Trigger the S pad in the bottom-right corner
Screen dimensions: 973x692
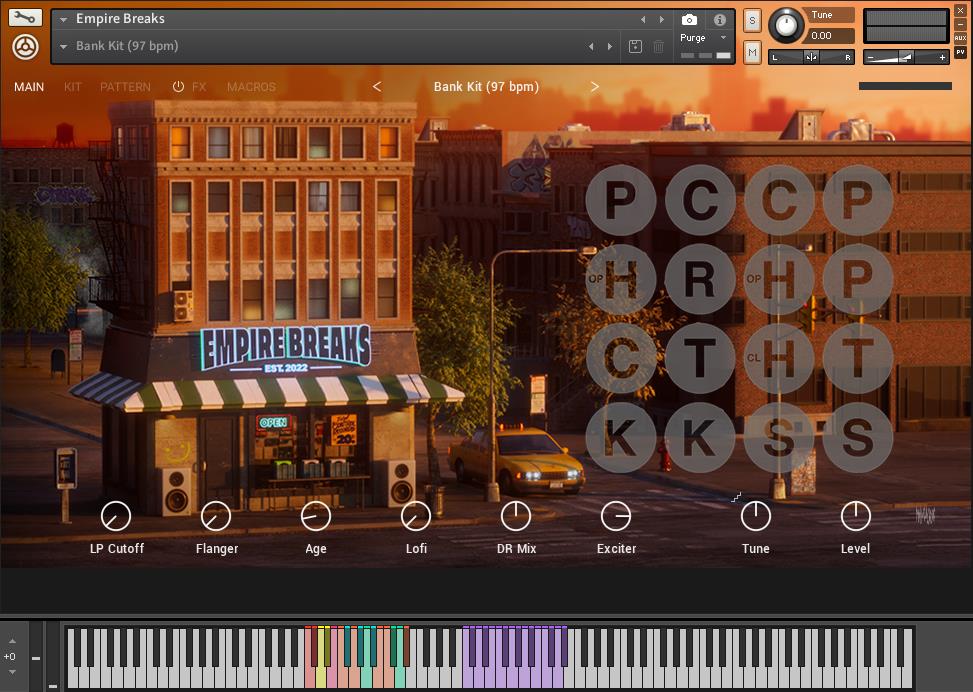click(x=858, y=438)
